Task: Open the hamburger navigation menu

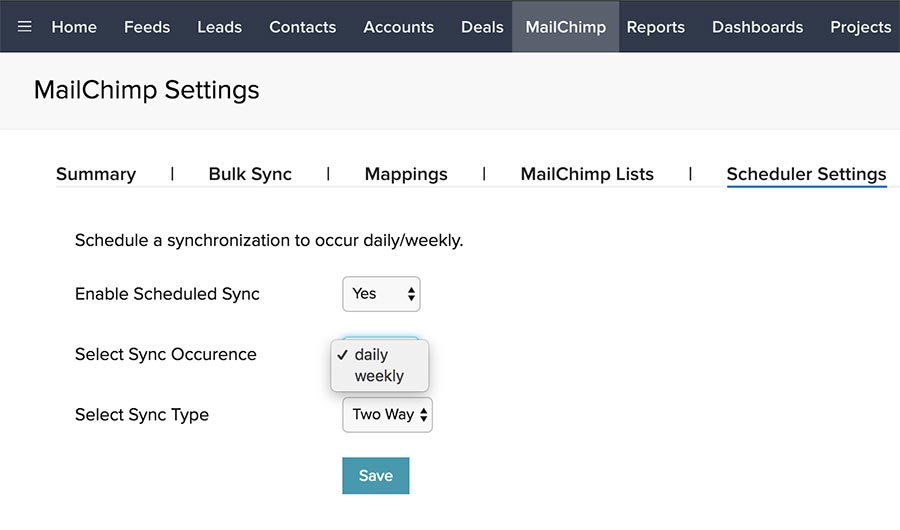Action: tap(25, 26)
